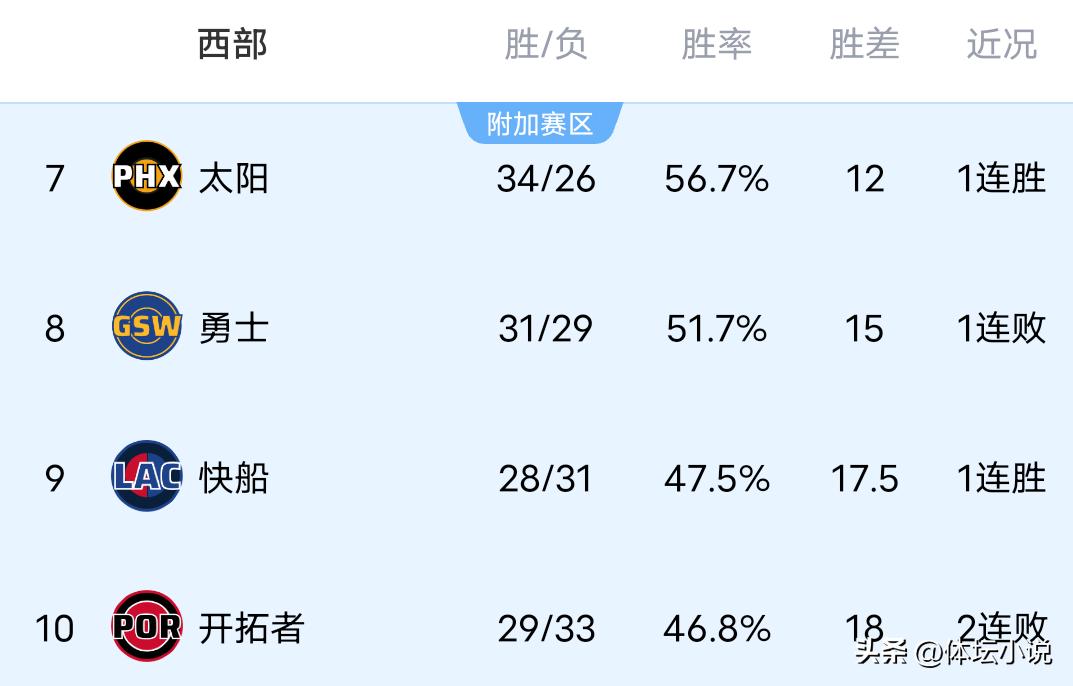Tap the Portland Trail Blazers POR logo
The width and height of the screenshot is (1073, 686).
click(x=146, y=627)
